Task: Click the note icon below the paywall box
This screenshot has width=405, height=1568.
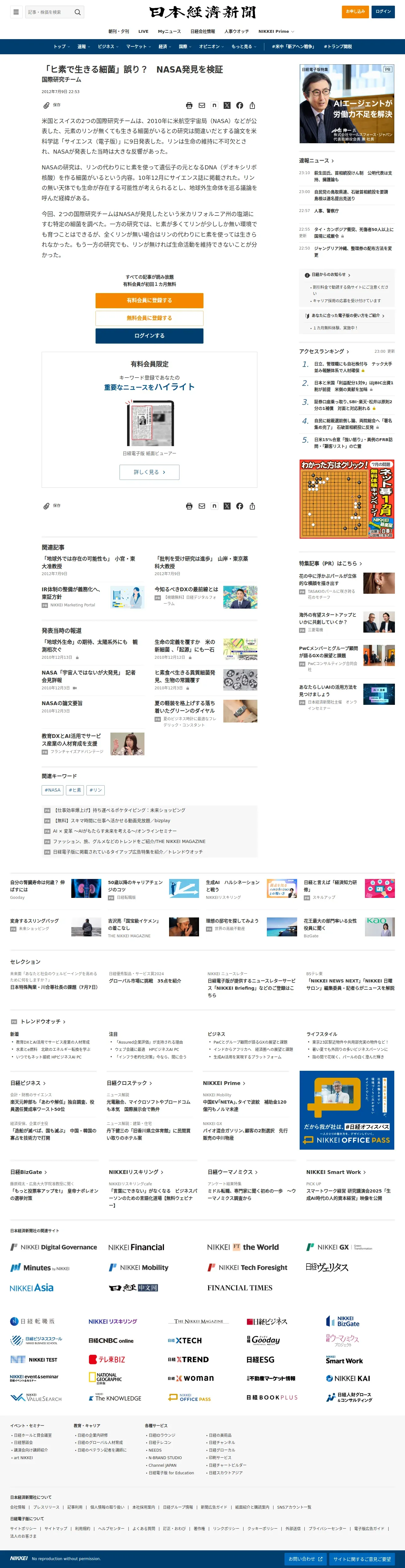Action: coord(214,506)
